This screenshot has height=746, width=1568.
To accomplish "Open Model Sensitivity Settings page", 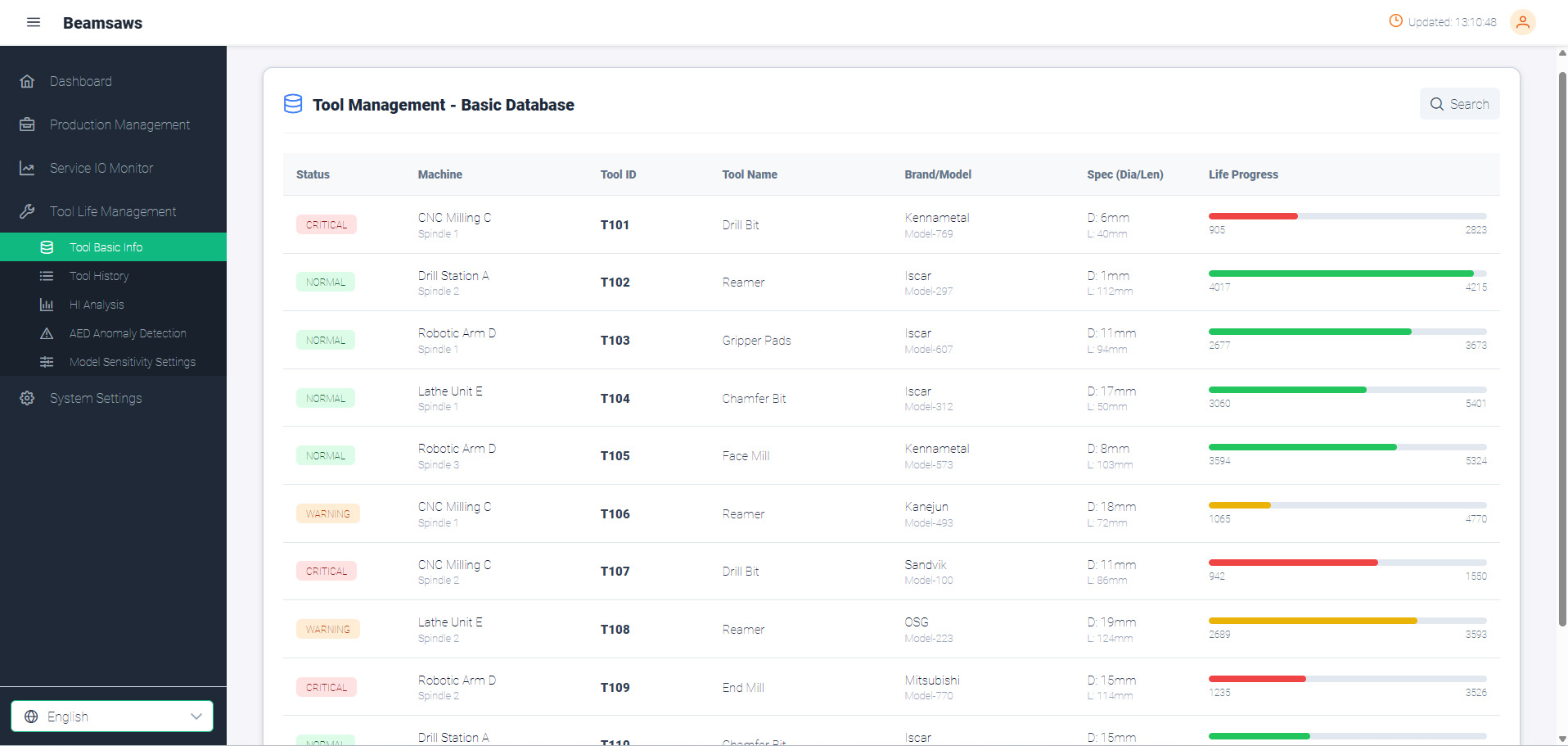I will pos(113,362).
